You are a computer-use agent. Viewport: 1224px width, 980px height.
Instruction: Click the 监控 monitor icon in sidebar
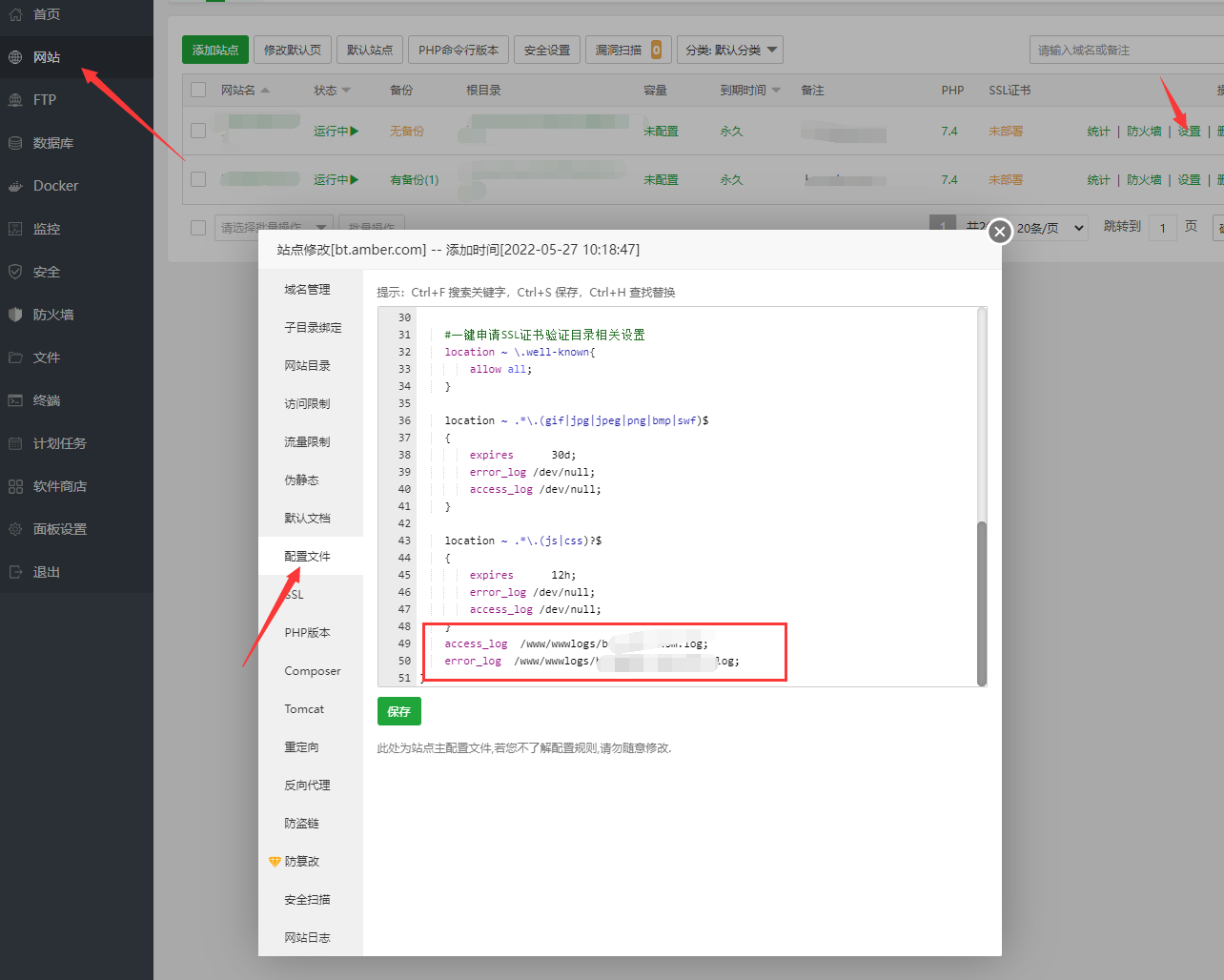tap(15, 229)
